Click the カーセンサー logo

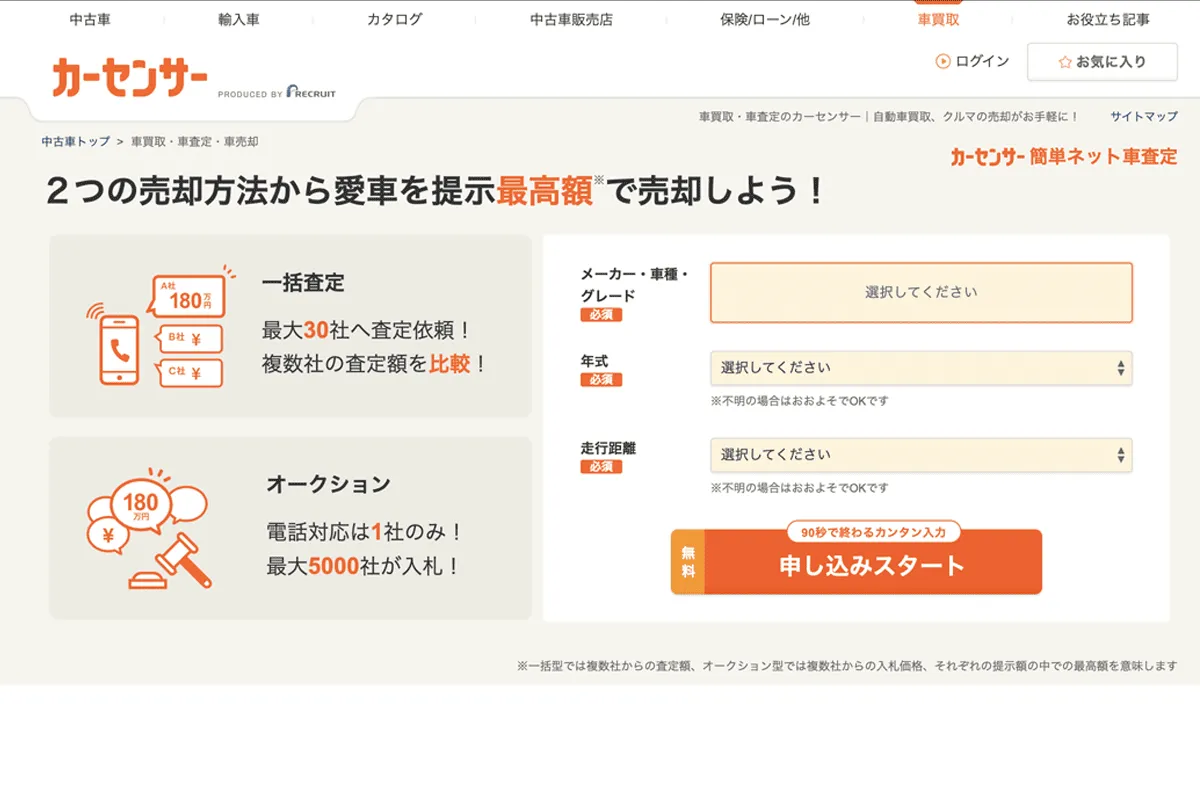pos(130,78)
